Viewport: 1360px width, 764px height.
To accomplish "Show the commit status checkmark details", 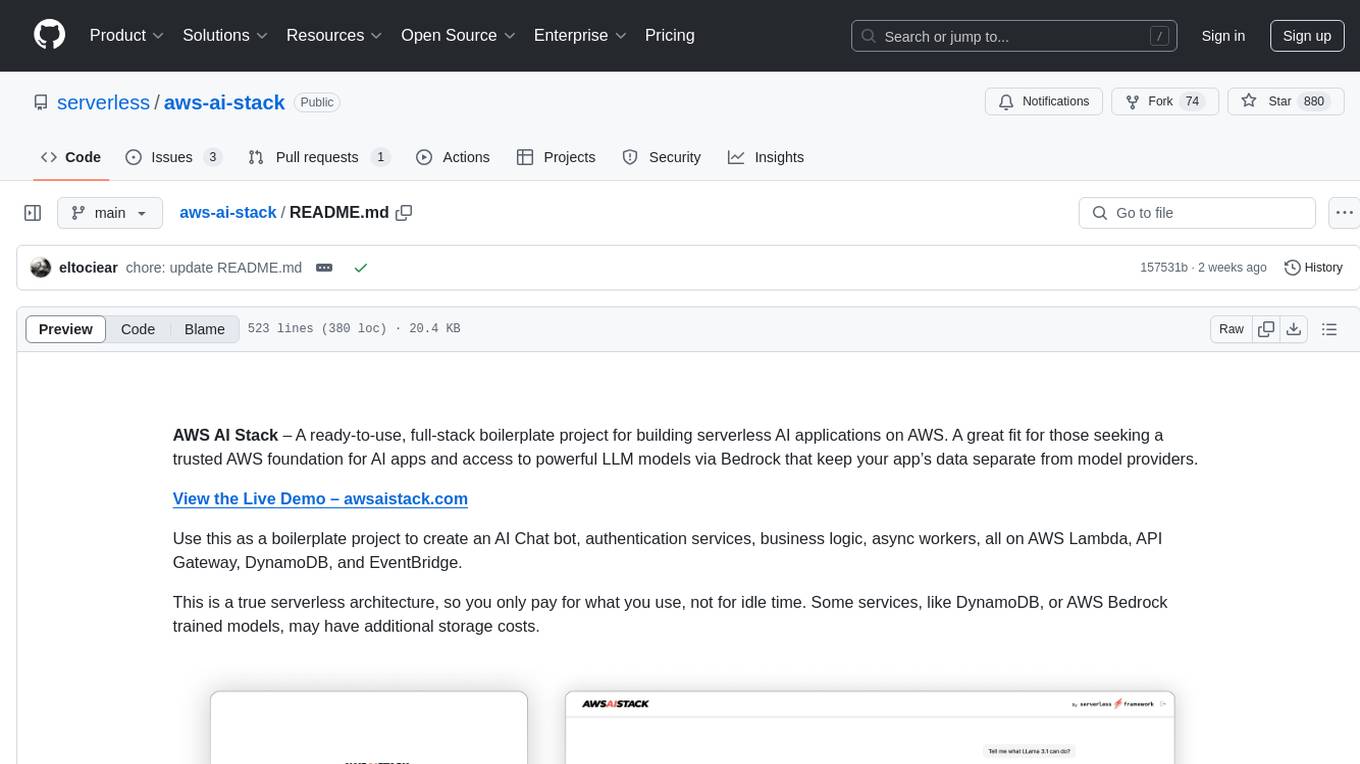I will (361, 268).
